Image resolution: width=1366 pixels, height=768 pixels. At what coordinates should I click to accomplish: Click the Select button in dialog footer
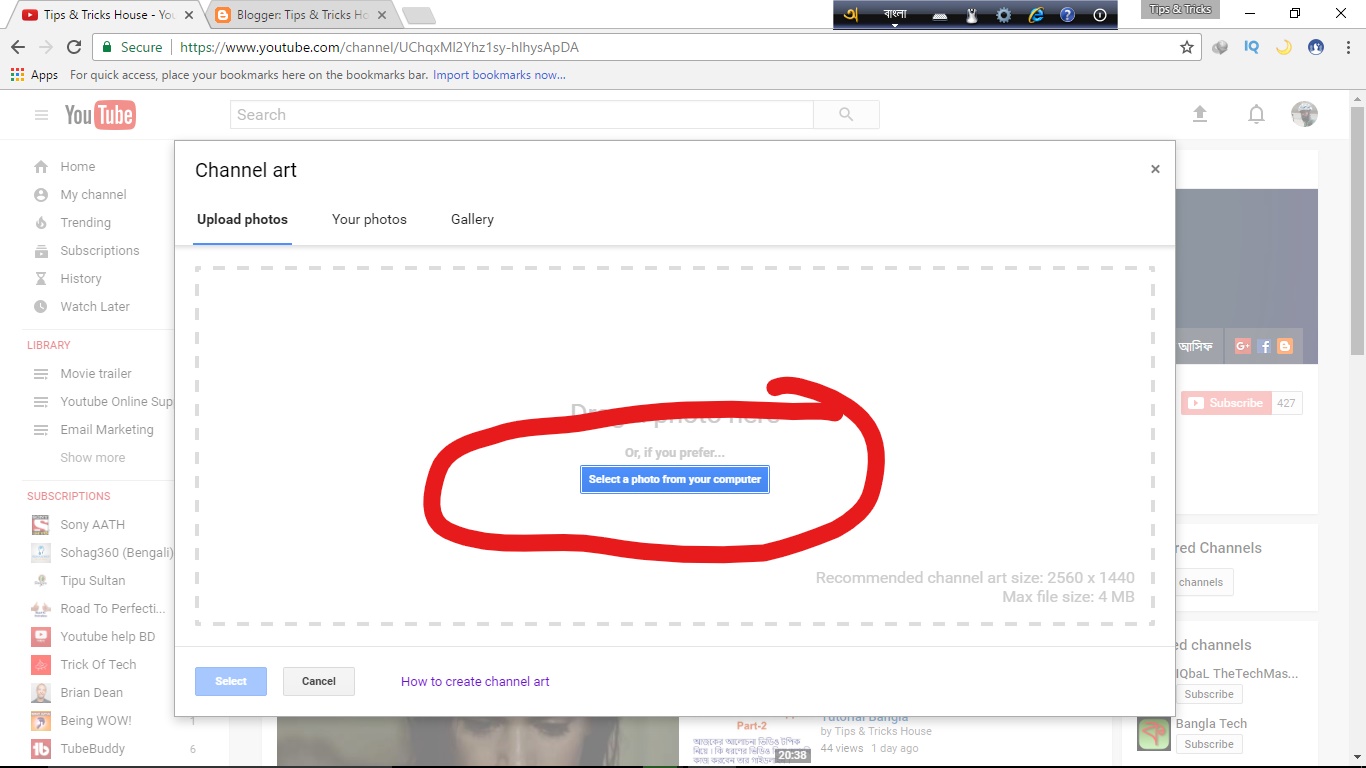[231, 681]
